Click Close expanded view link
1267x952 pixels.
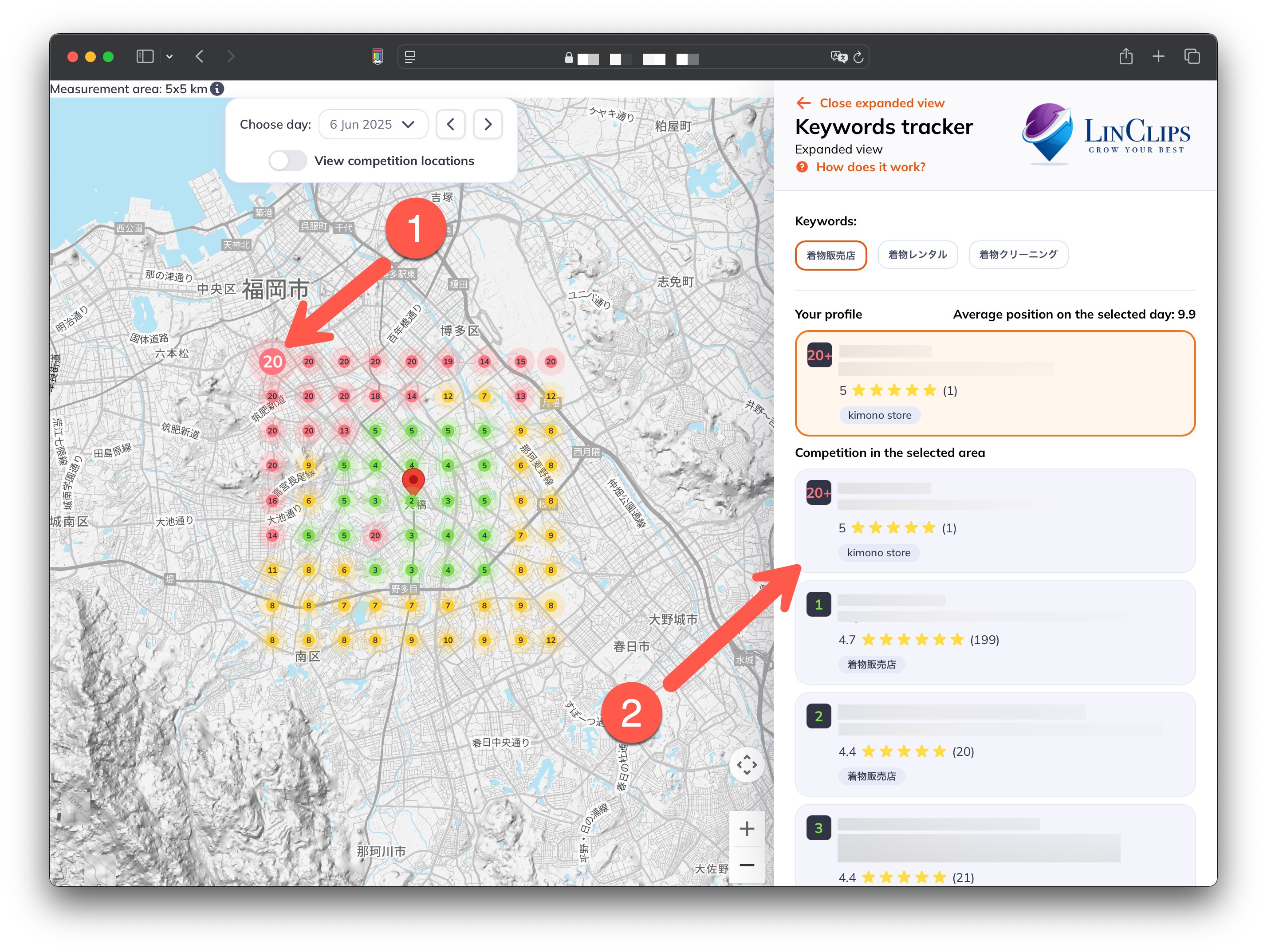click(x=881, y=103)
